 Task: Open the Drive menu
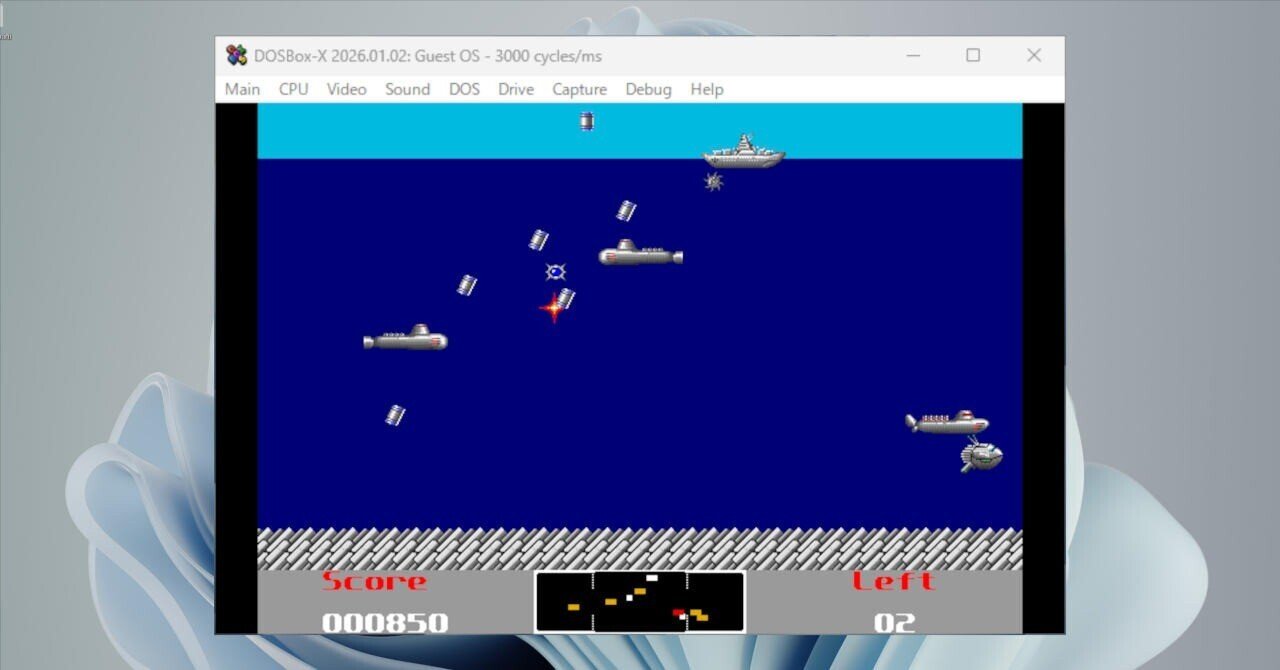(x=515, y=89)
